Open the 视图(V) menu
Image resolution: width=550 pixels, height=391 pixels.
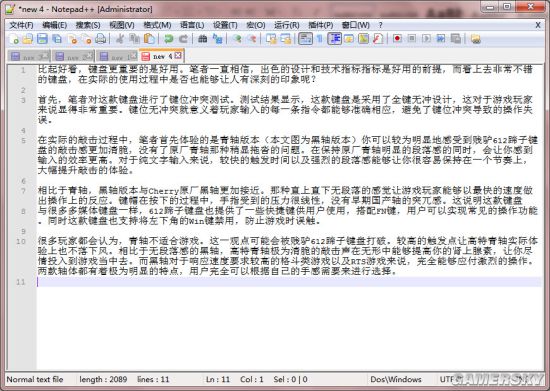[x=122, y=25]
